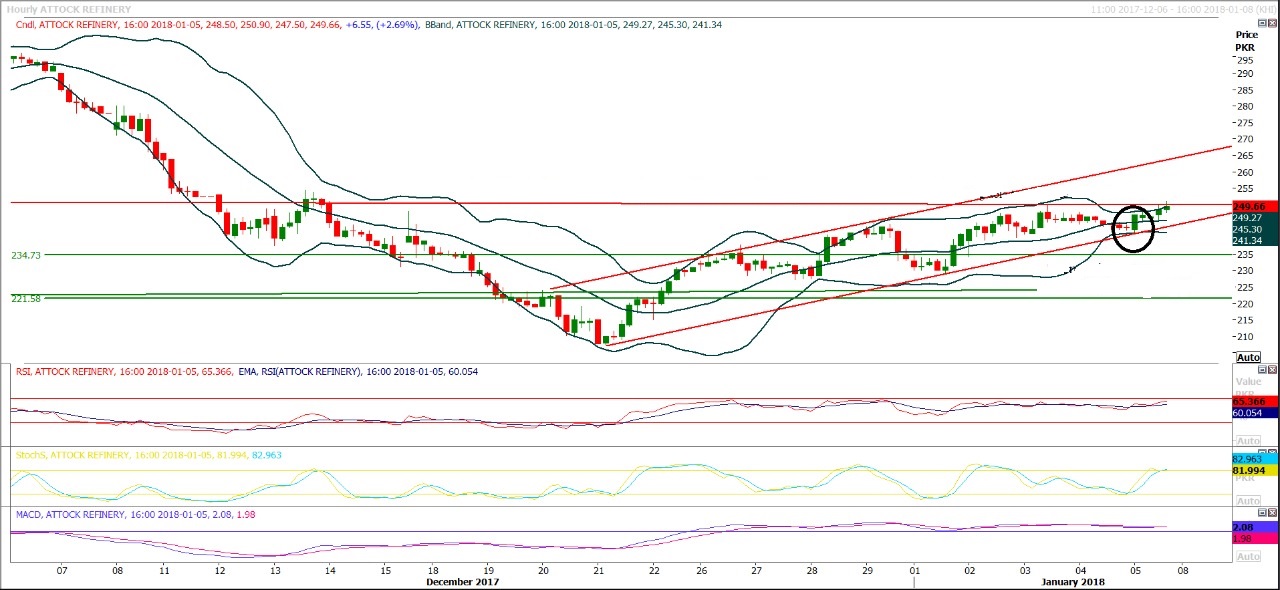Click the 65.366 RSI value tag
The width and height of the screenshot is (1280, 590).
click(x=1255, y=401)
